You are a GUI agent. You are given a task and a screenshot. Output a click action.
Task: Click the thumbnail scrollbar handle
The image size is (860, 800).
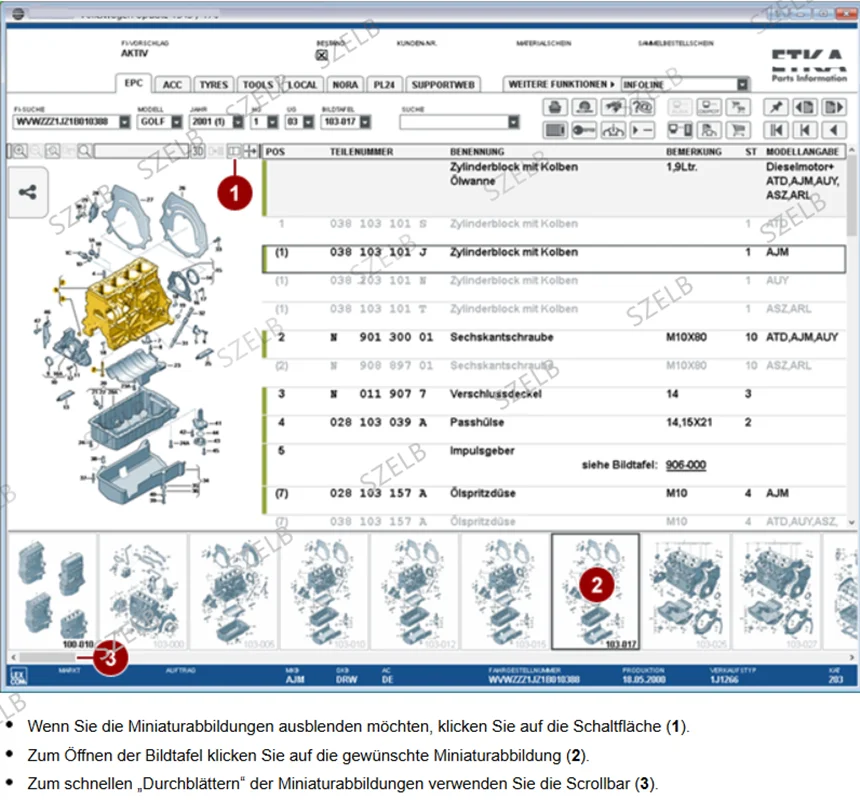tap(49, 657)
